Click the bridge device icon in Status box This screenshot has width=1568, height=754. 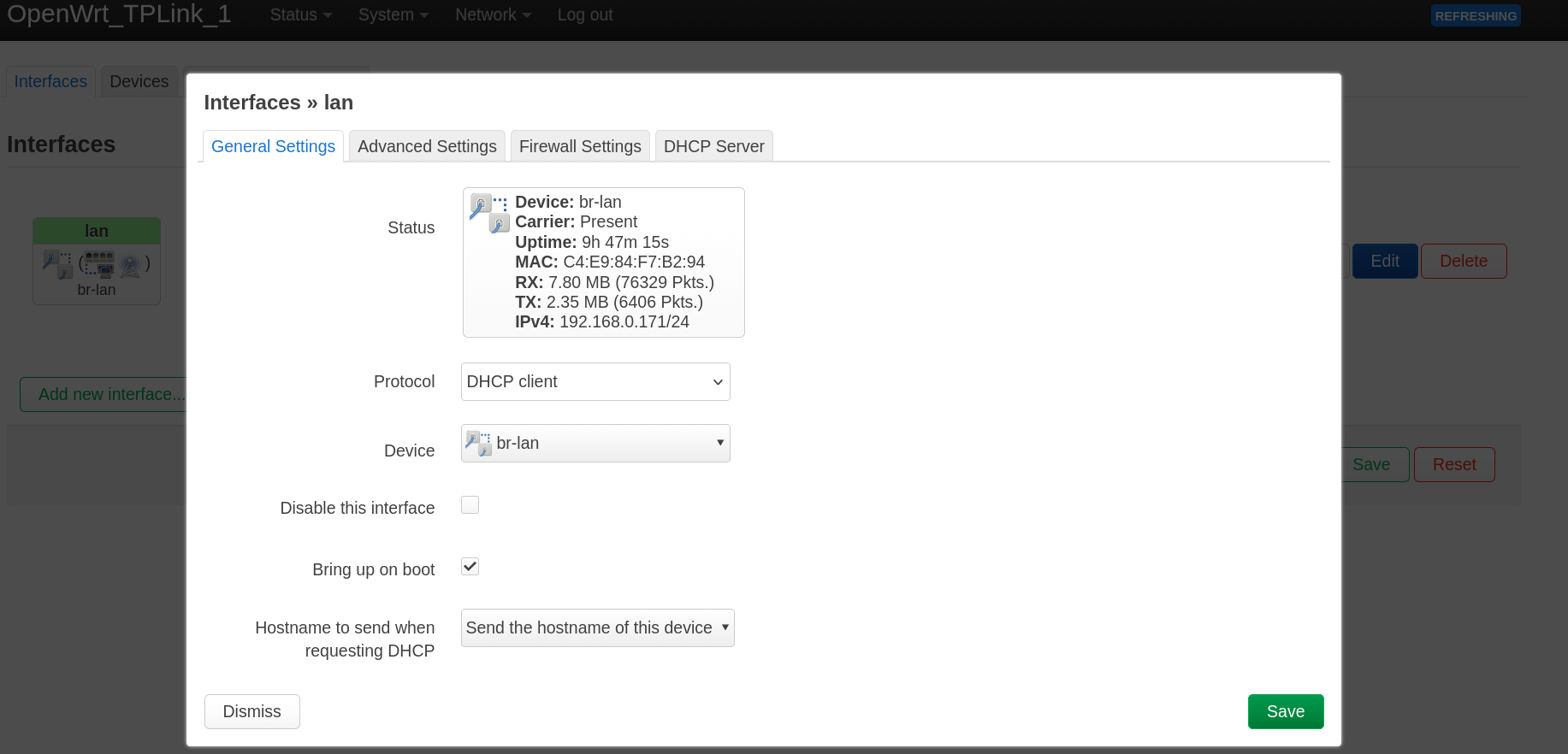coord(488,212)
